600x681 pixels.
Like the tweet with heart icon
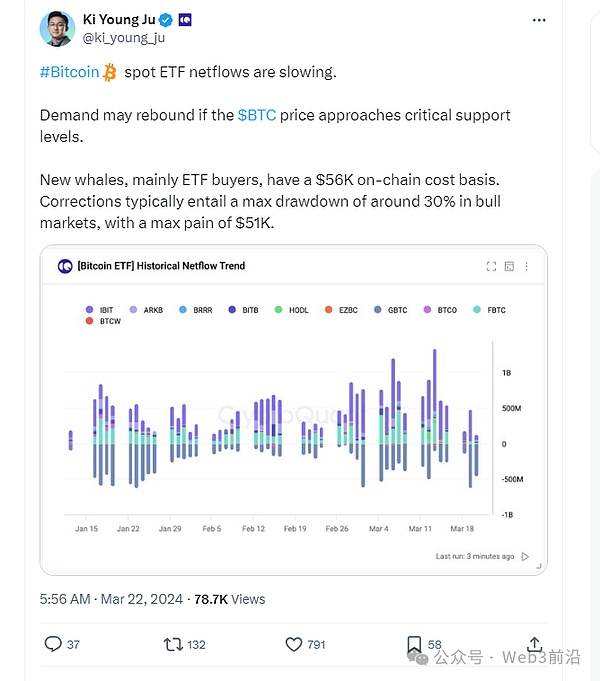tap(294, 644)
